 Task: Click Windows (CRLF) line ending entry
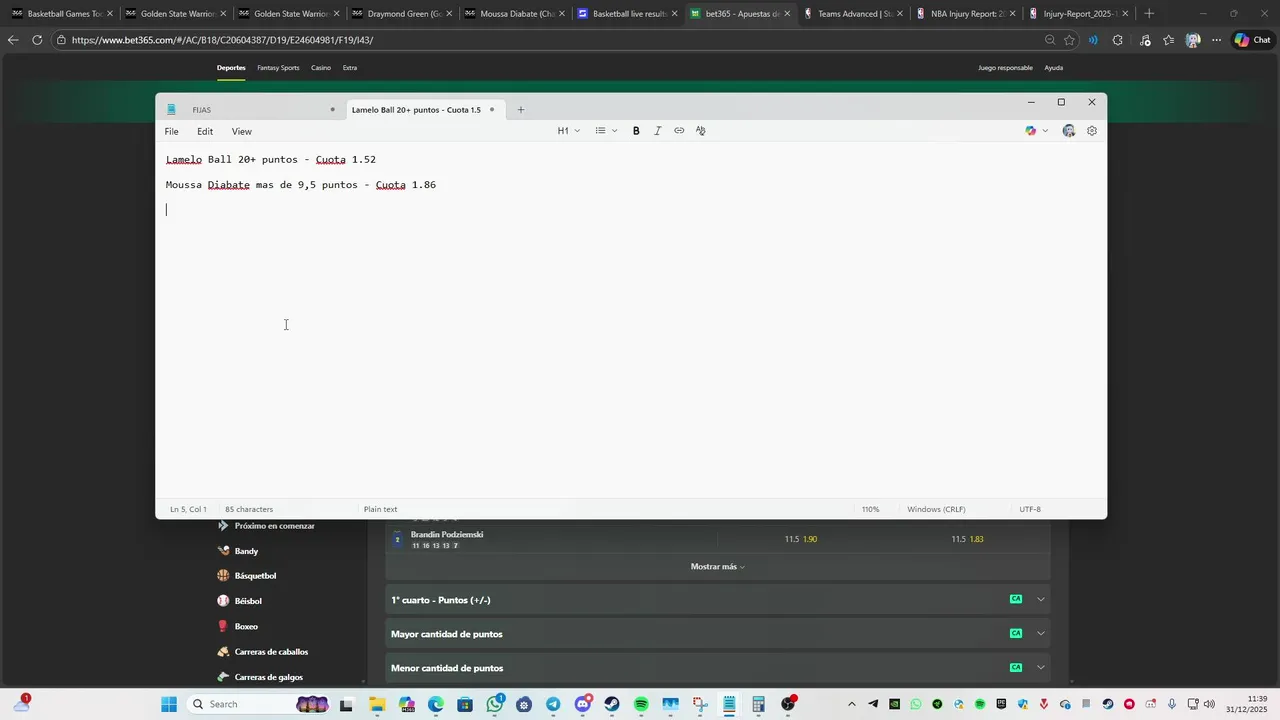[x=936, y=509]
